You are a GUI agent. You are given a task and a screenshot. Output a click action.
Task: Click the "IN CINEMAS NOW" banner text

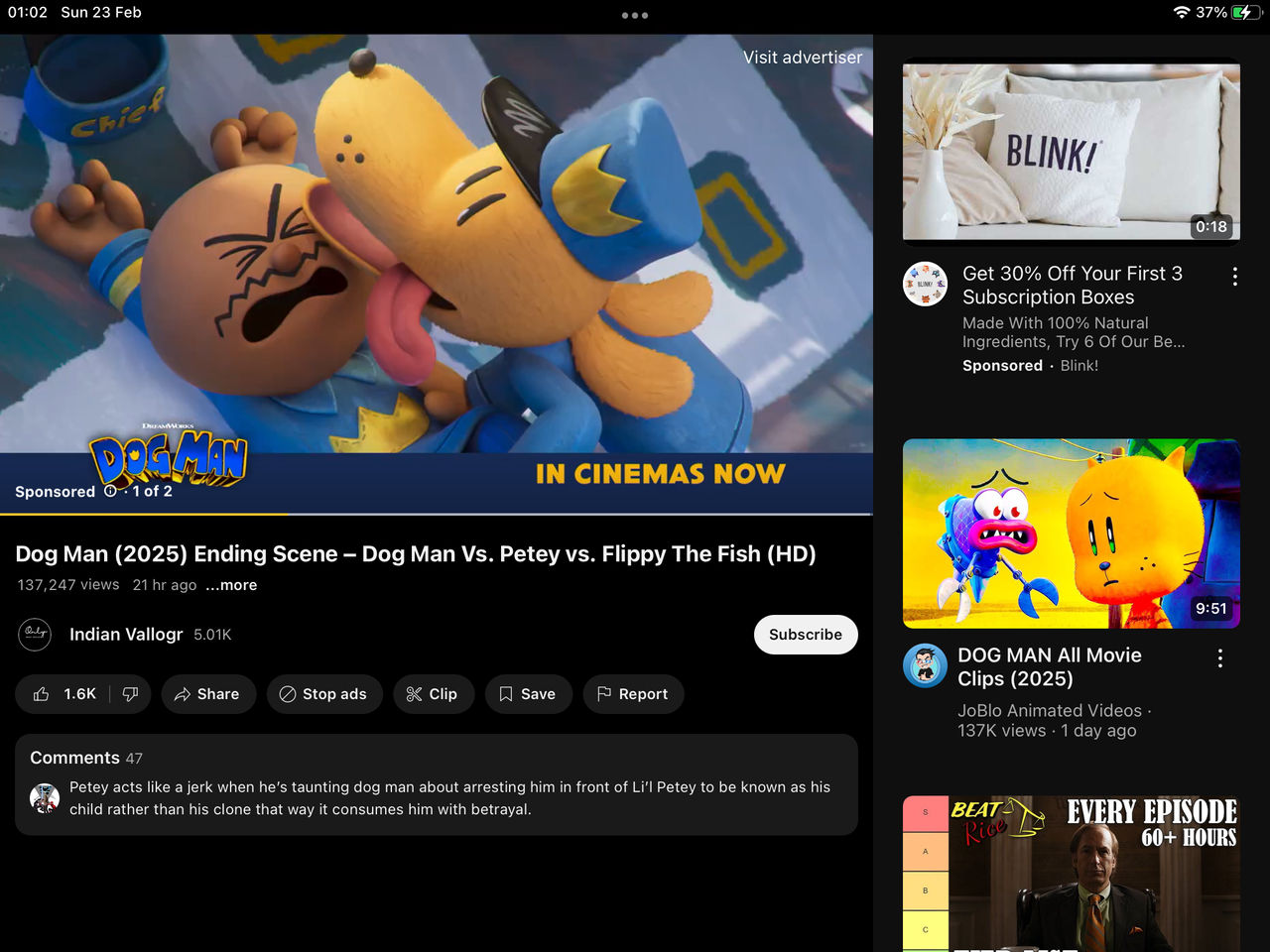coord(661,474)
